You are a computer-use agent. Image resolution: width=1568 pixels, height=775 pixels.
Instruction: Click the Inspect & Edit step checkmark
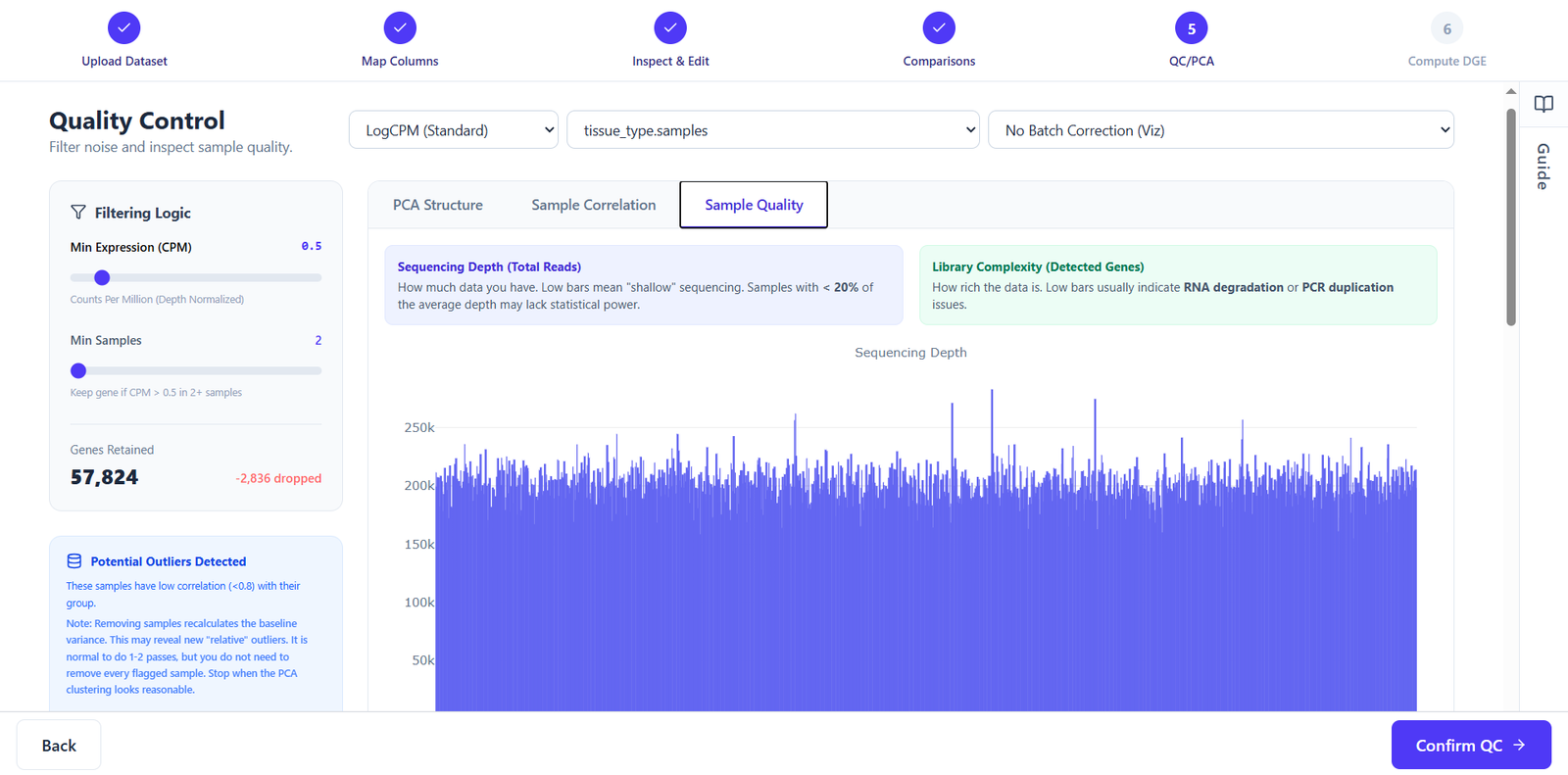(x=670, y=28)
